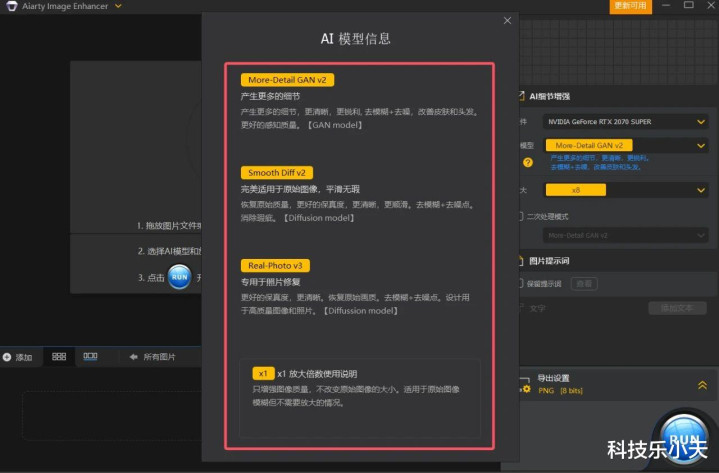Click the blue RUN icon in instructions
Image resolution: width=719 pixels, height=473 pixels.
click(179, 277)
